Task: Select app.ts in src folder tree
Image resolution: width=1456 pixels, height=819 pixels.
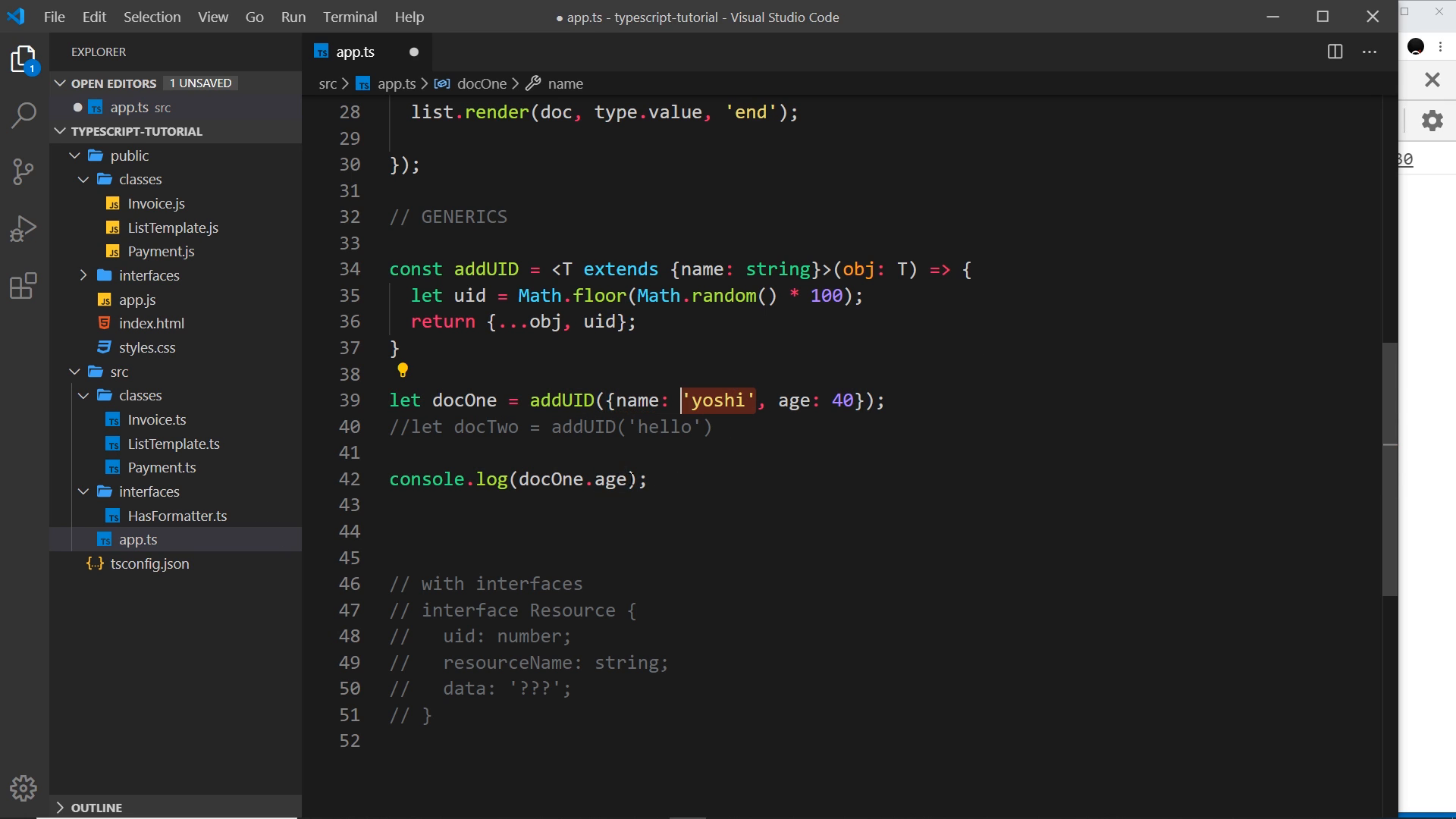Action: pos(138,539)
